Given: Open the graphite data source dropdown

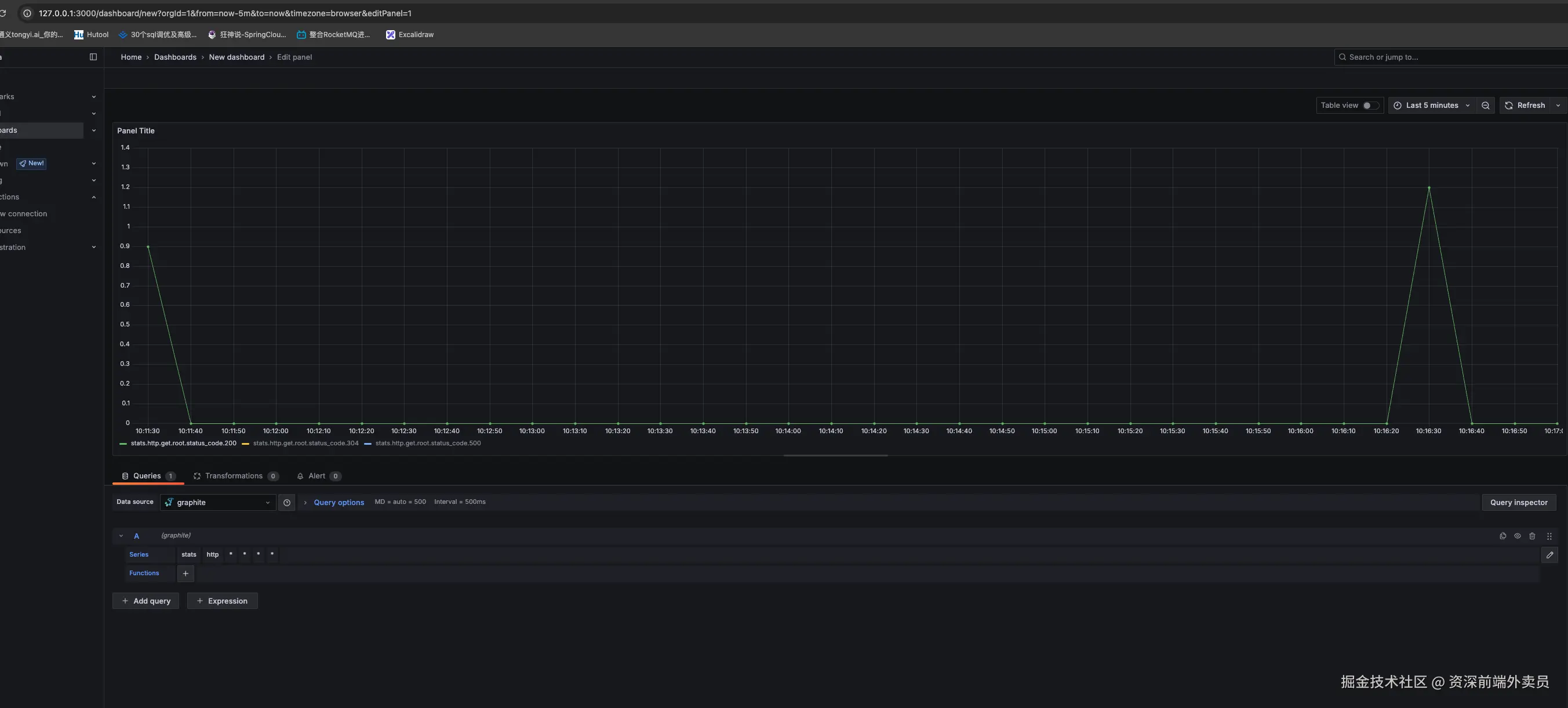Looking at the screenshot, I should point(218,503).
